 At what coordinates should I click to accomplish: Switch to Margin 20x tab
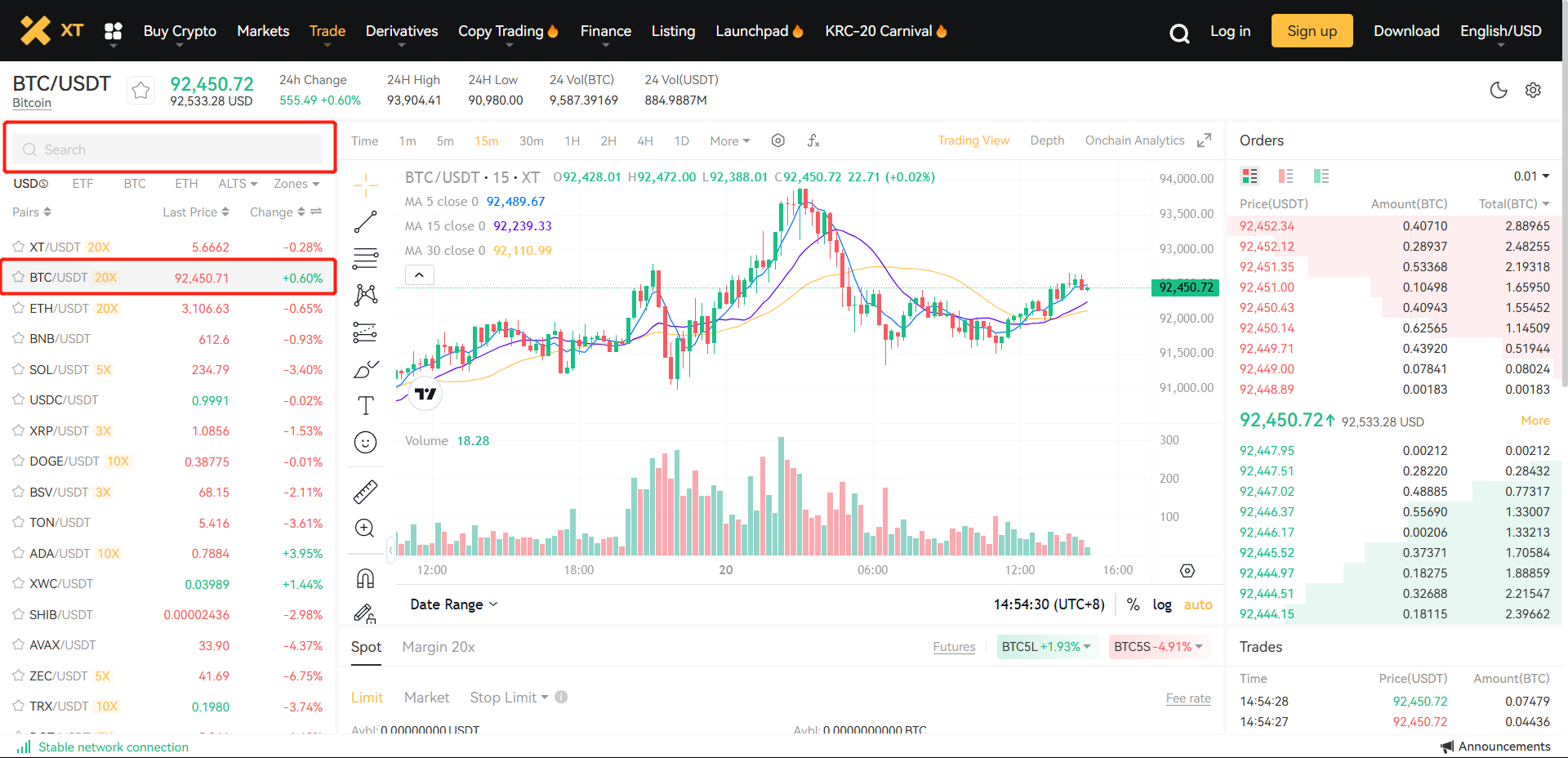(439, 647)
